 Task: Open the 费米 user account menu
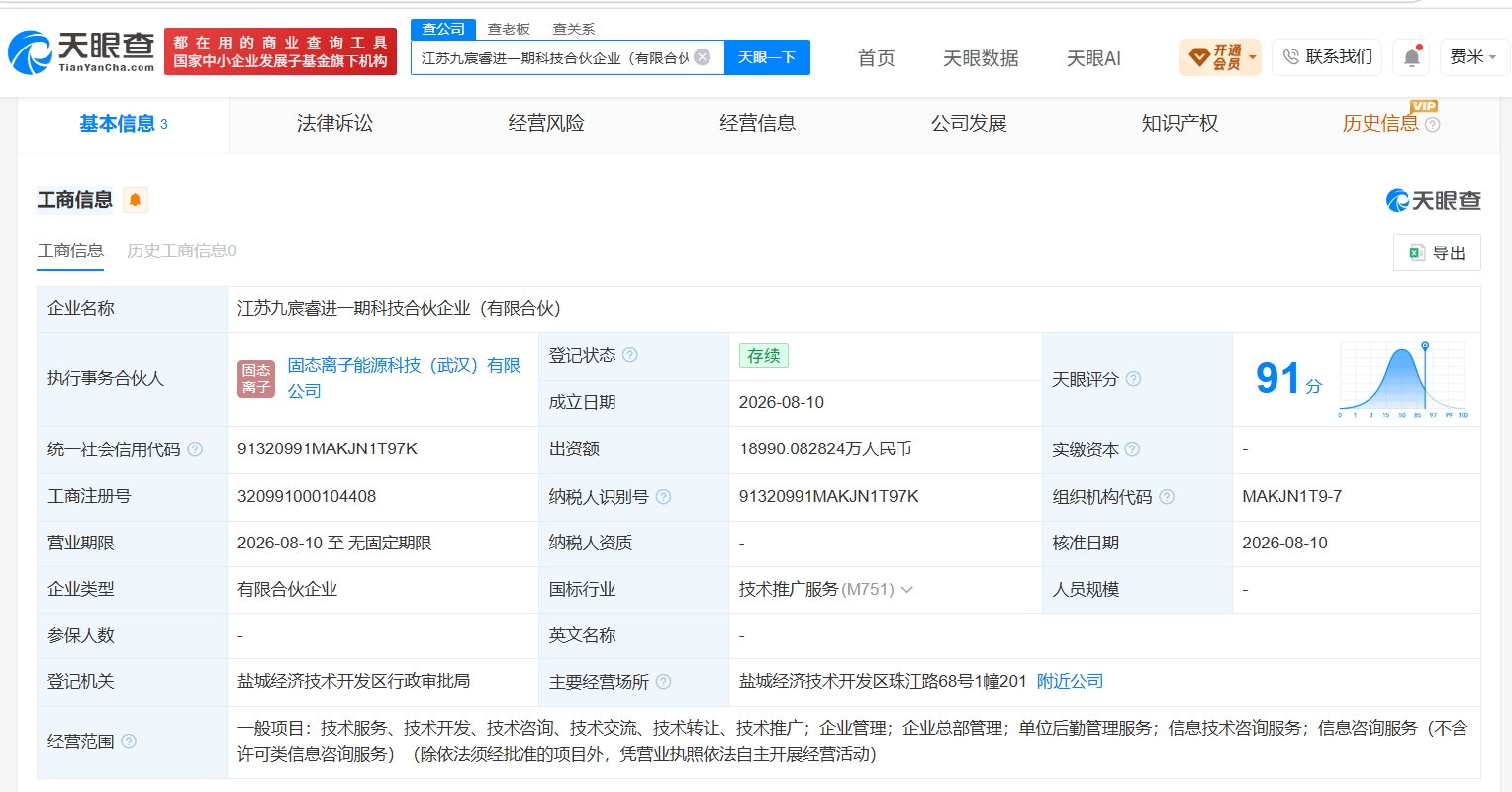[x=1473, y=57]
